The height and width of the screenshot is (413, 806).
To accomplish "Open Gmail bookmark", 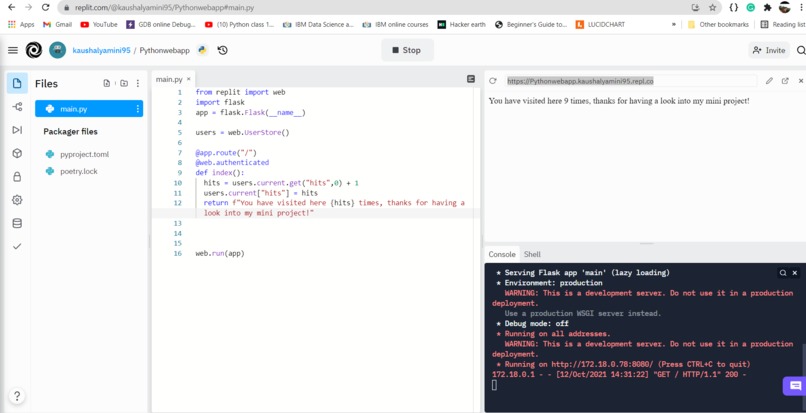I will pyautogui.click(x=57, y=24).
